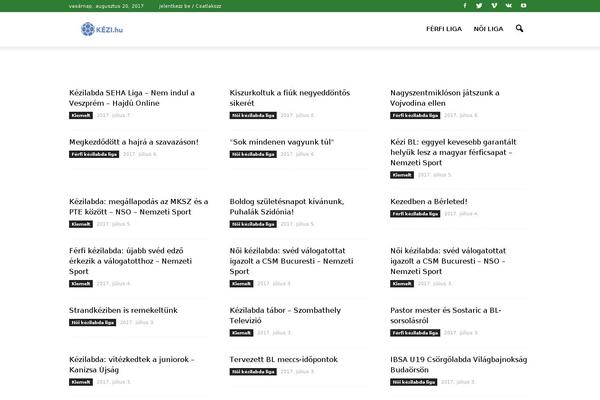Open article Kézilabda: megállapodás az MKSZ és a PTE
Viewport: 600px width, 400px height.
coord(139,207)
